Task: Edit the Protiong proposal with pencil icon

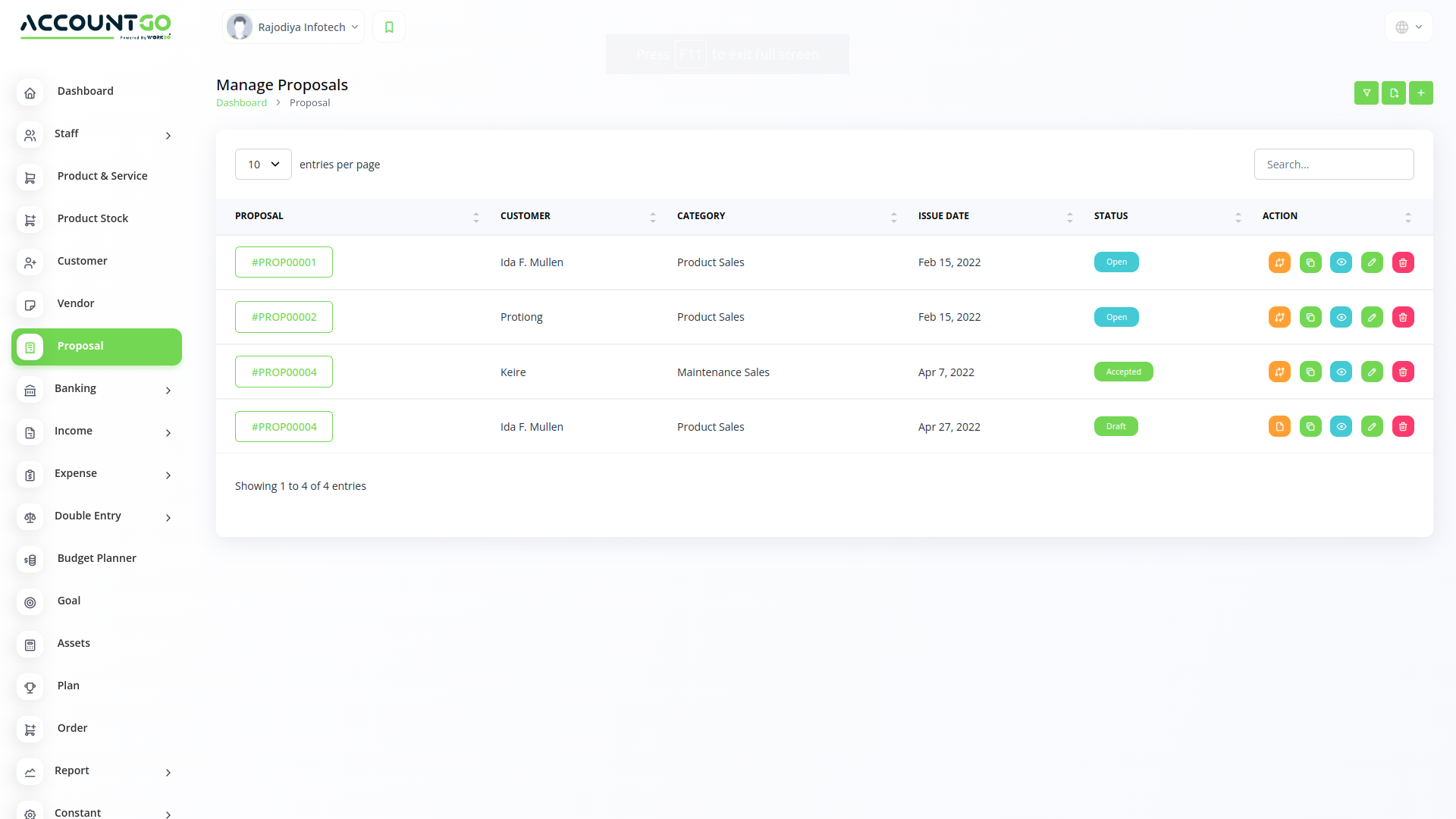Action: coord(1372,317)
